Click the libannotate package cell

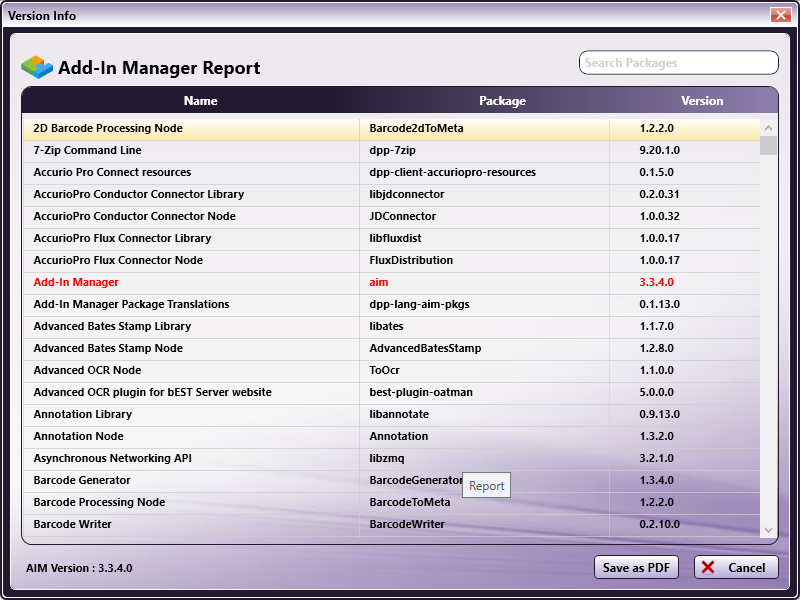[484, 414]
